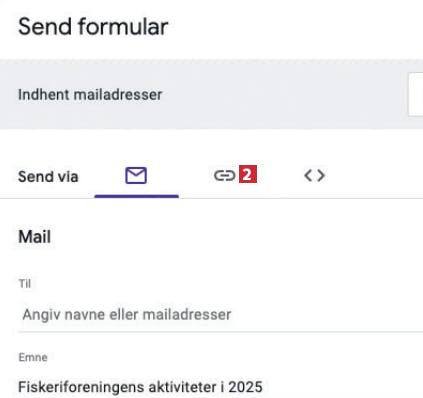Click the 'Indhent mailadresser' label text
This screenshot has height=398, width=423.
90,95
